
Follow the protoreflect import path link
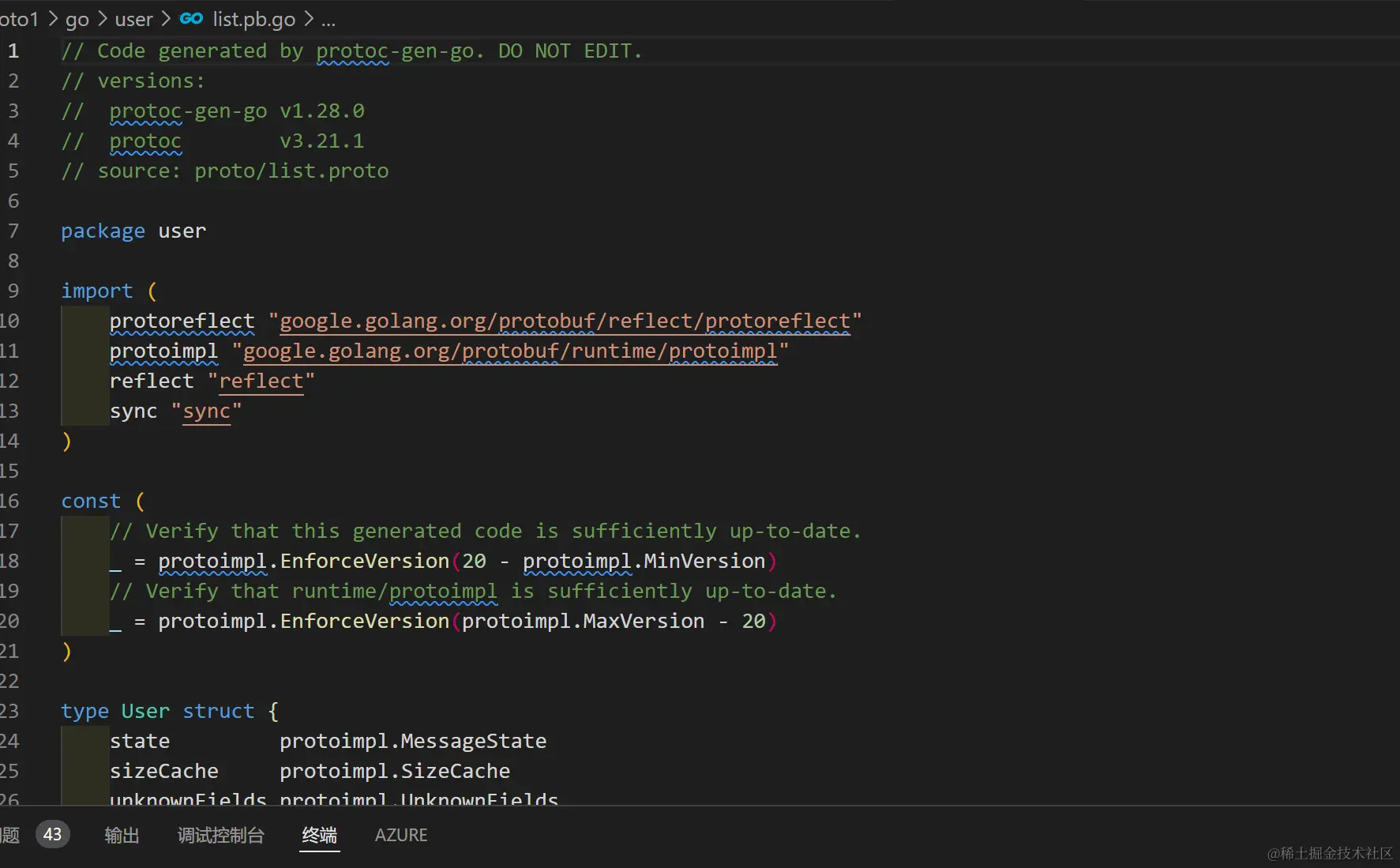(x=565, y=321)
